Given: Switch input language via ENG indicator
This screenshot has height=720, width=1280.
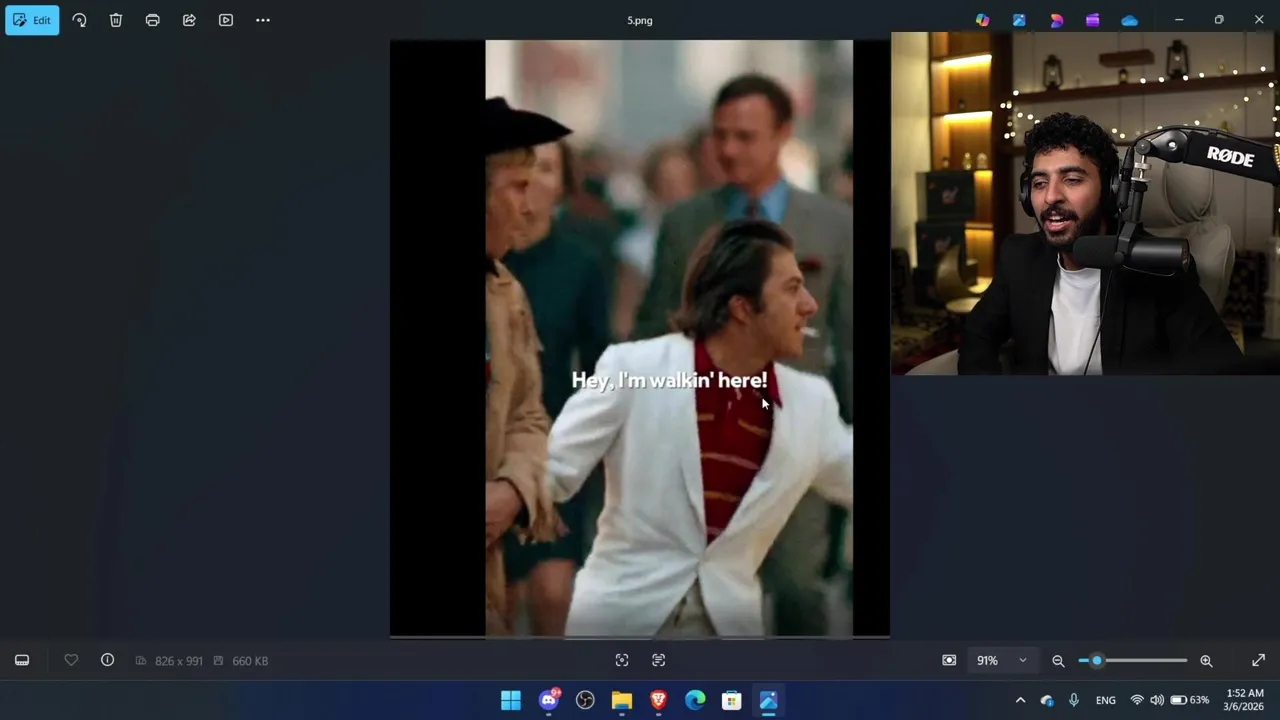Looking at the screenshot, I should (x=1106, y=700).
